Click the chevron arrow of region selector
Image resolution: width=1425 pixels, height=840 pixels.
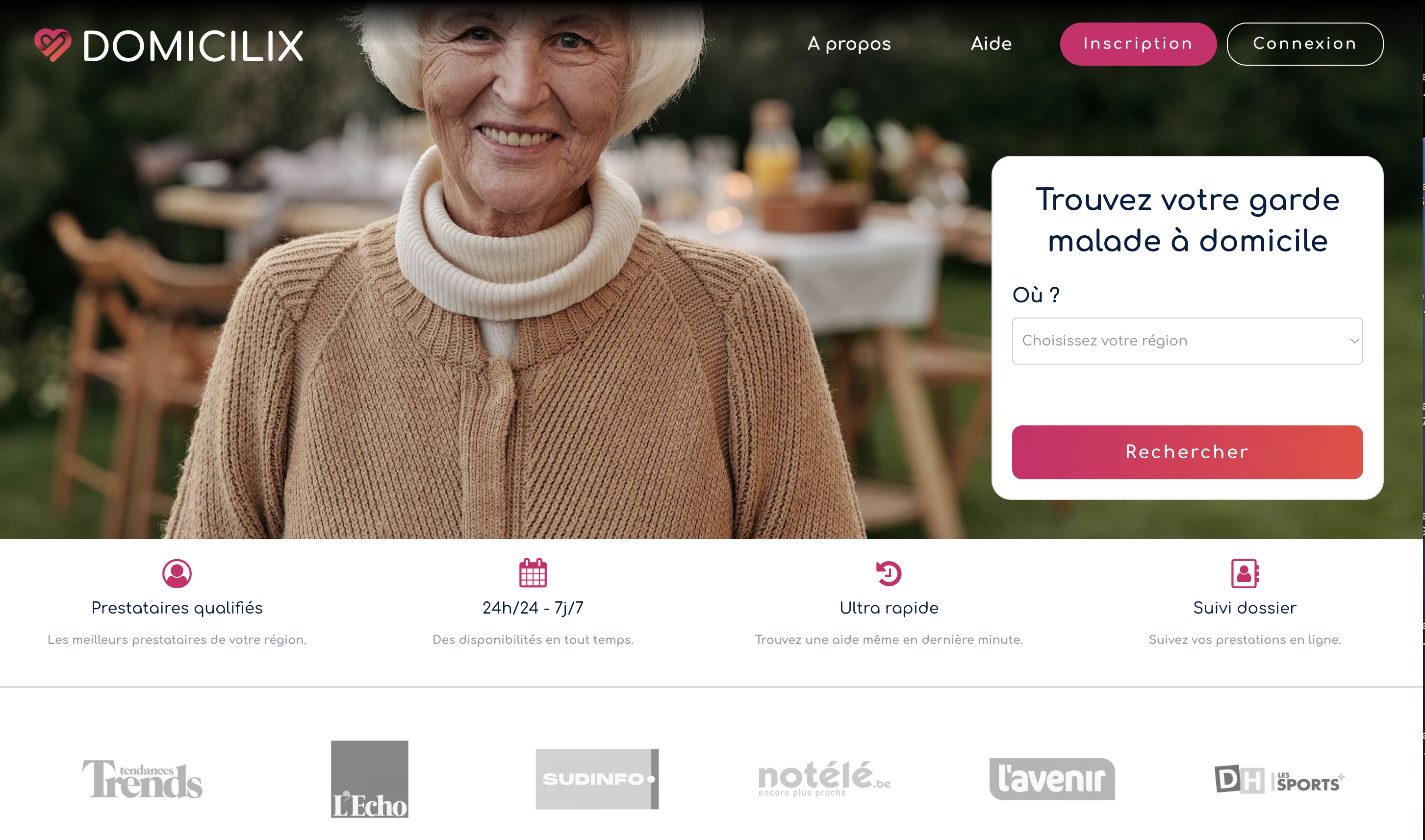1354,341
